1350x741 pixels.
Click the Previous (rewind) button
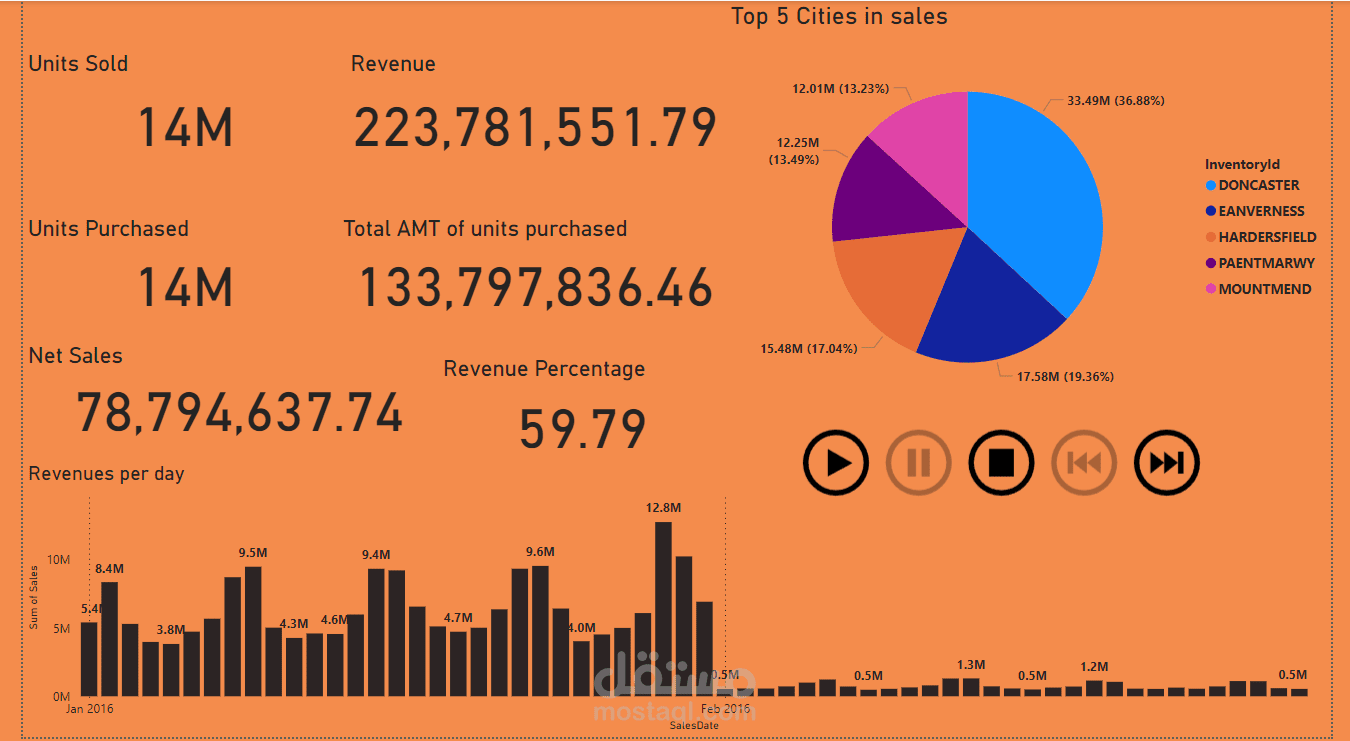pyautogui.click(x=1084, y=462)
